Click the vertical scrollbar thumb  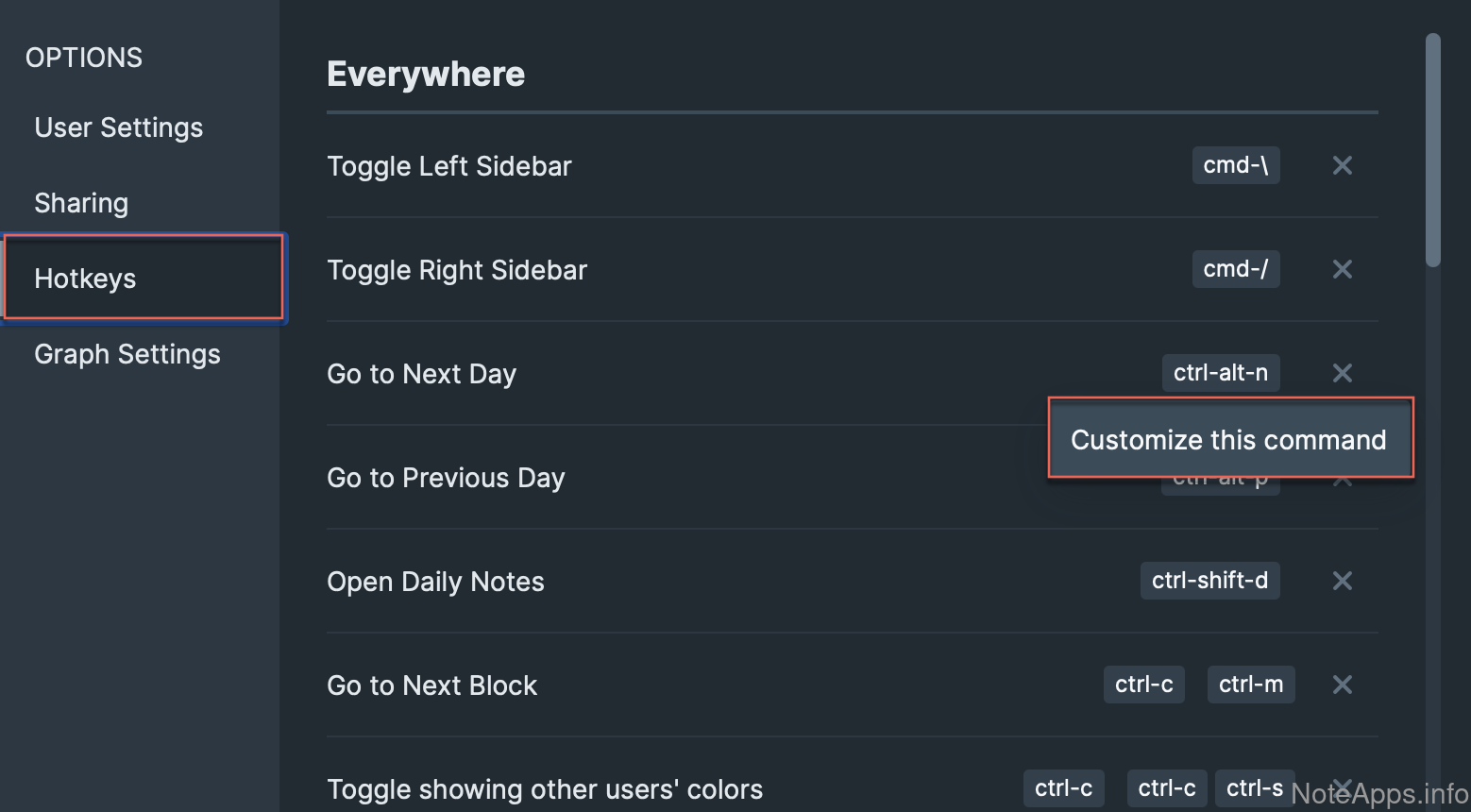click(x=1432, y=151)
